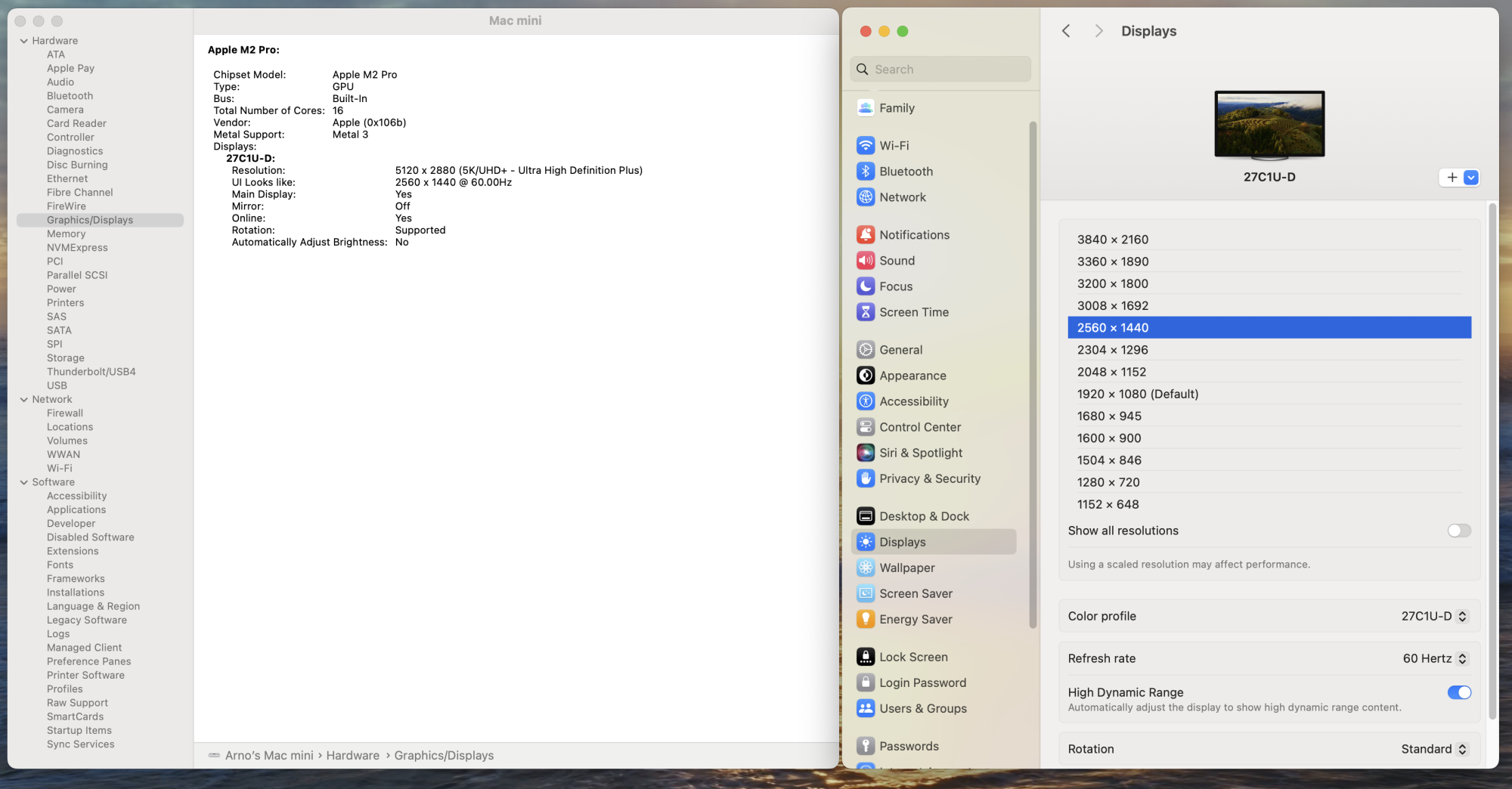Click Hardware in the bottom path bar
This screenshot has height=789, width=1512.
pyautogui.click(x=353, y=756)
